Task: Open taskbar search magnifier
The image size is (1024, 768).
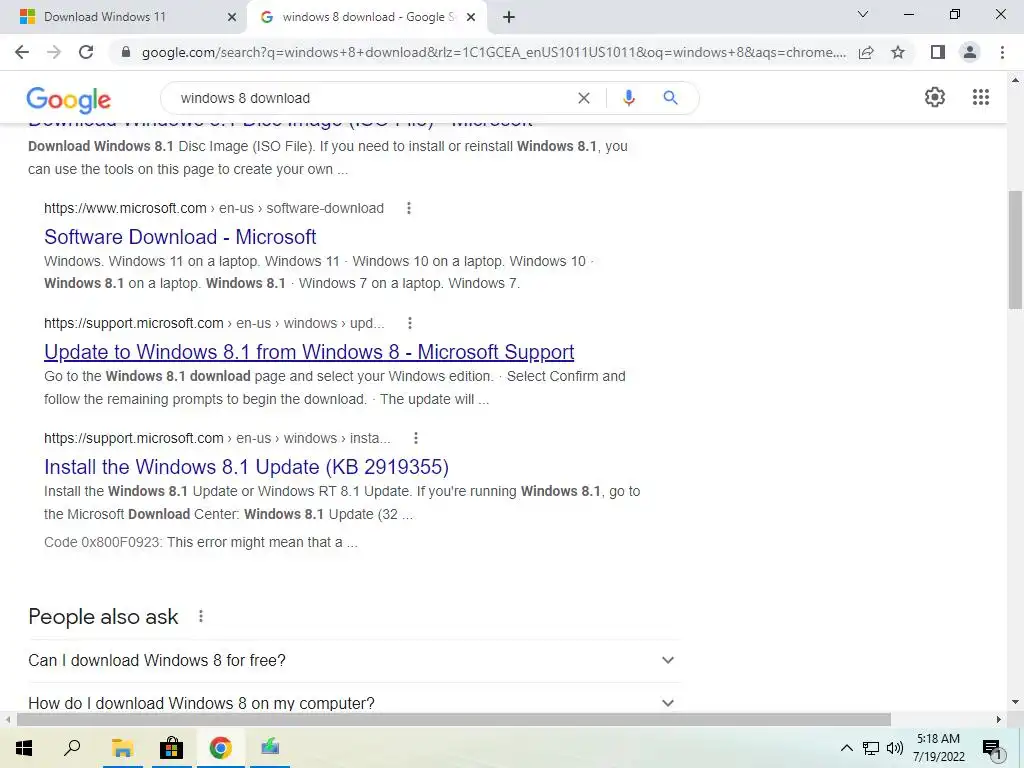Action: coord(72,748)
